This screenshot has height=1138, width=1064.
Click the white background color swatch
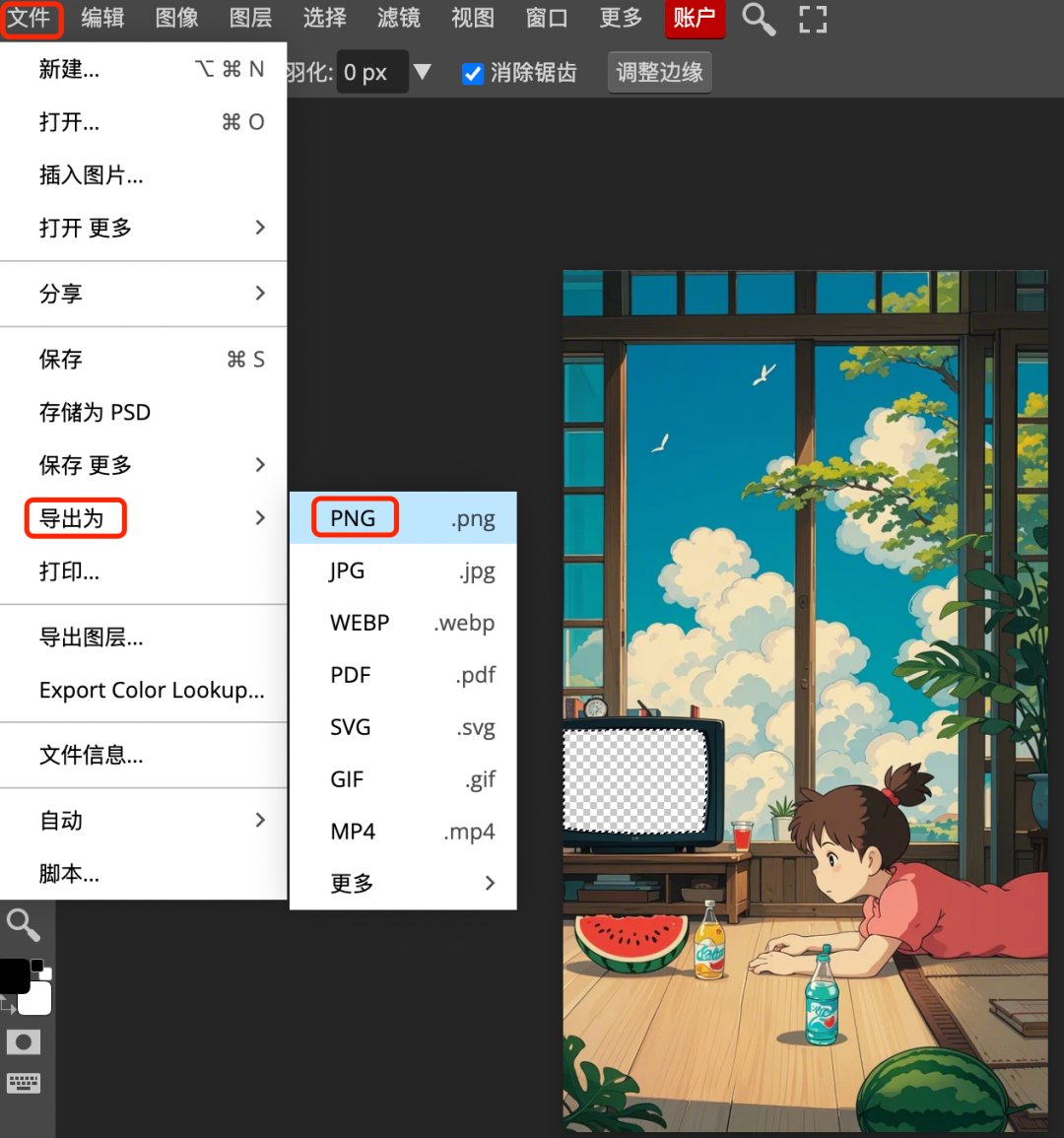[34, 998]
